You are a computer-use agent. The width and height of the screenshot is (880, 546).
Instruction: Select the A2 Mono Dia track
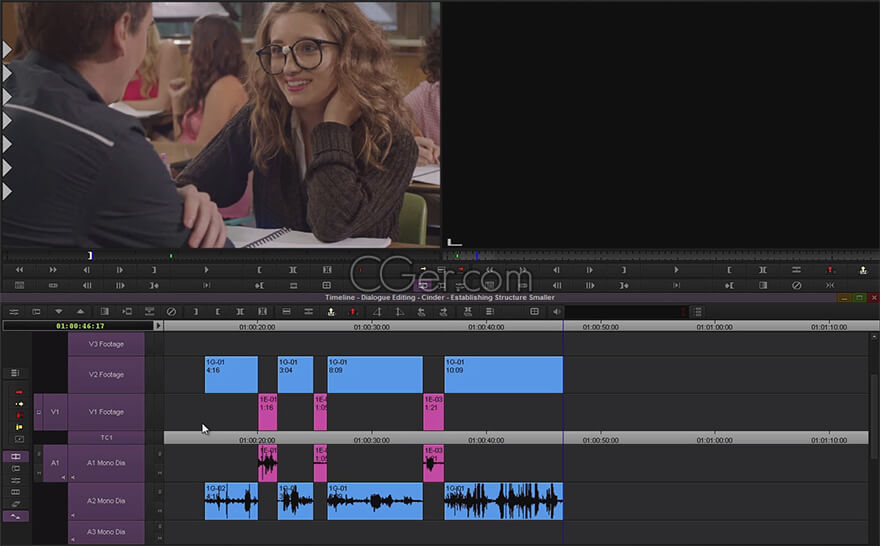(x=106, y=501)
